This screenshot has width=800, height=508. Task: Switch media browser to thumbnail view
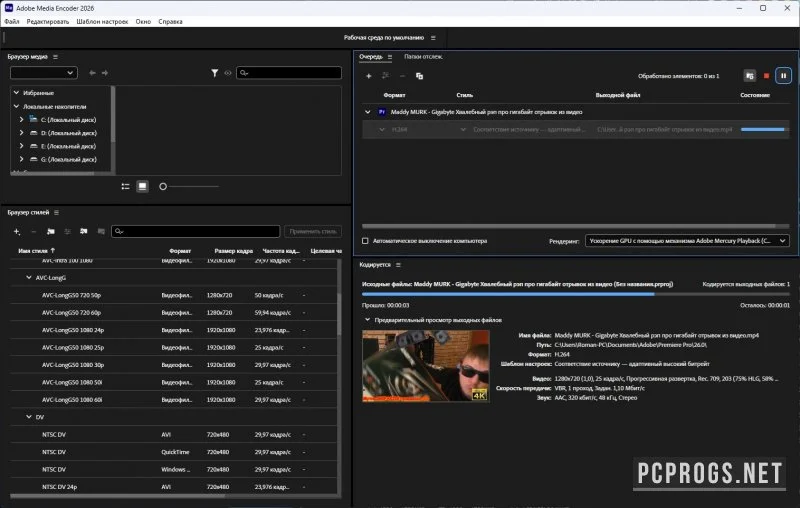coord(142,187)
